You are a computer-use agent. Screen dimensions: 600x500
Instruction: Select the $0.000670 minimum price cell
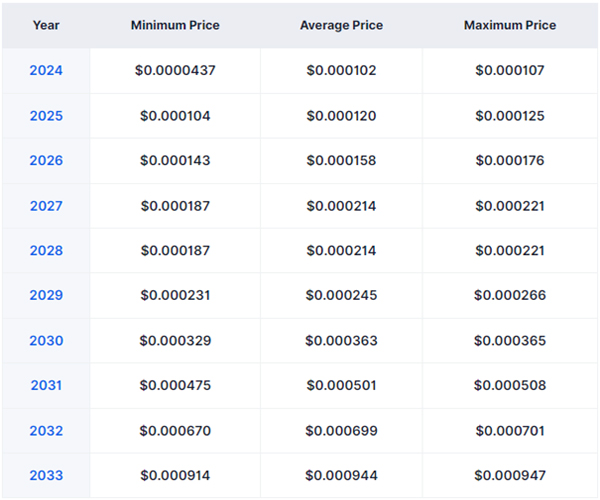175,431
